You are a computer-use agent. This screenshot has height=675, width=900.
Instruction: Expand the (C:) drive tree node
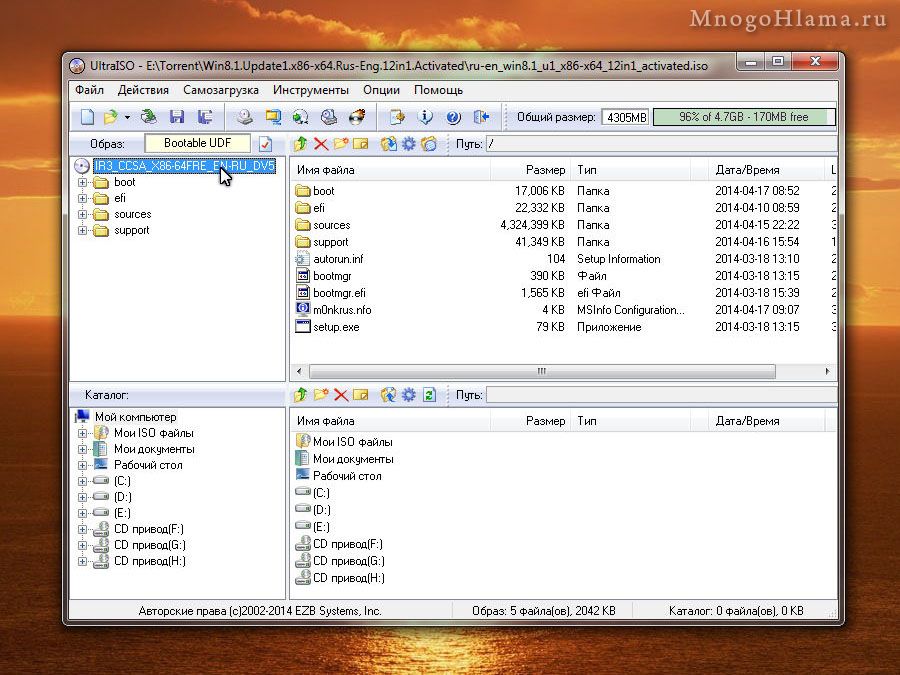point(83,481)
